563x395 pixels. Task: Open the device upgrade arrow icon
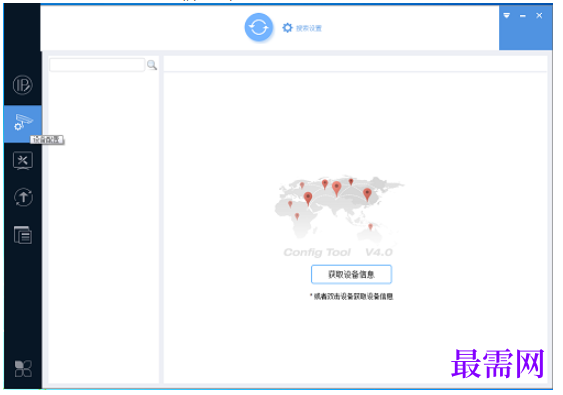(x=23, y=197)
